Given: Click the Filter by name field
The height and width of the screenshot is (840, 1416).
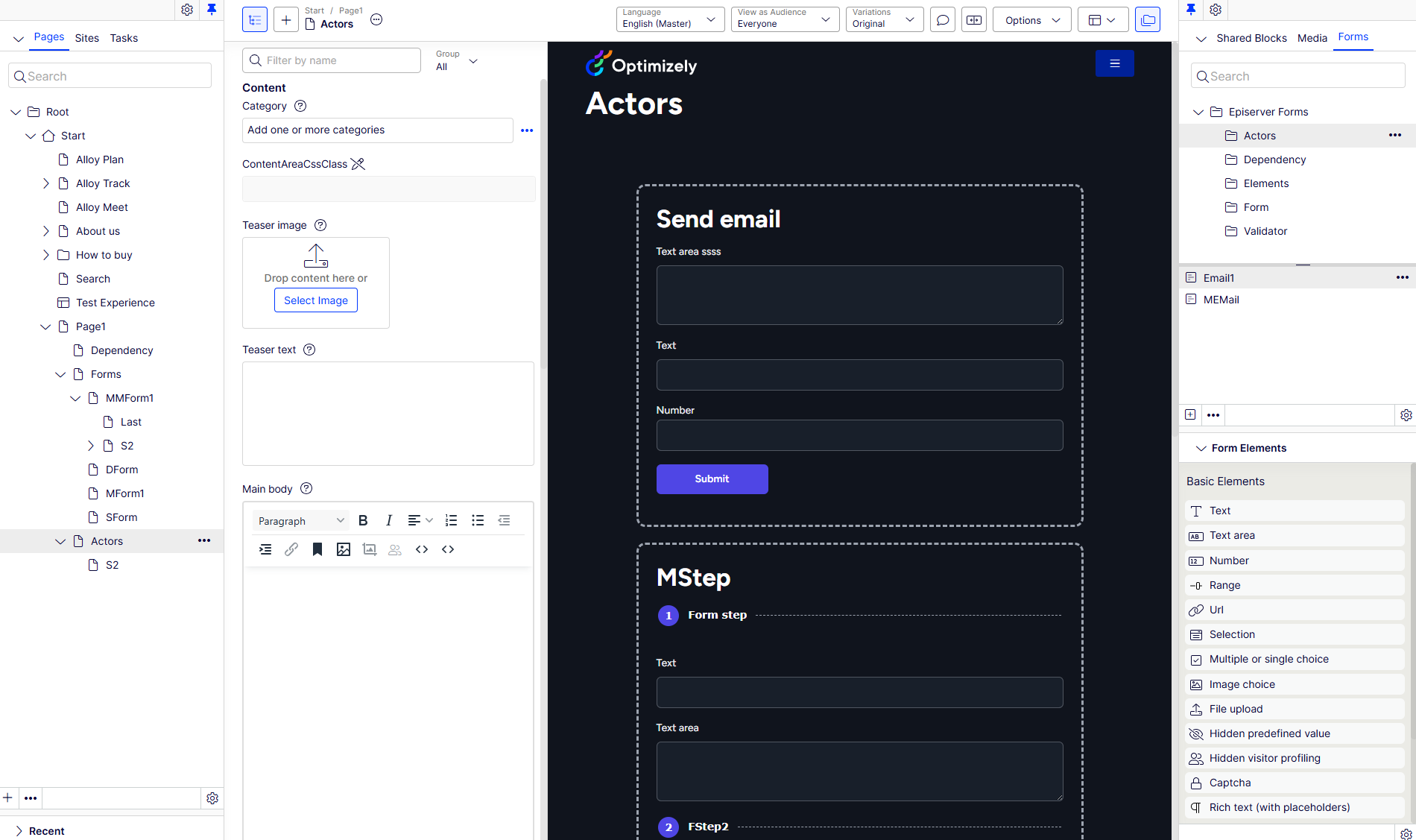Looking at the screenshot, I should point(332,60).
